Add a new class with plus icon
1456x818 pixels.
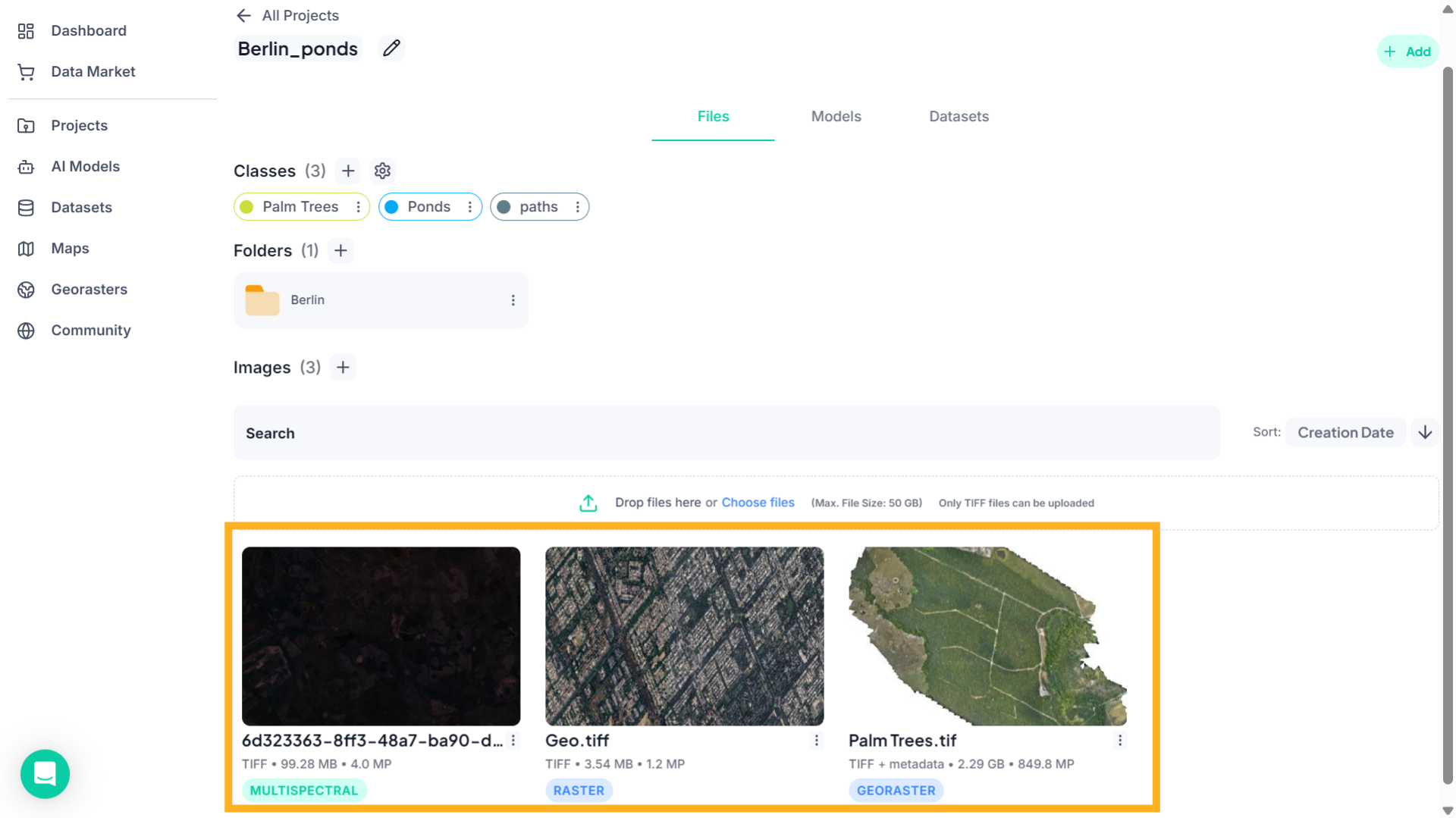coord(348,171)
